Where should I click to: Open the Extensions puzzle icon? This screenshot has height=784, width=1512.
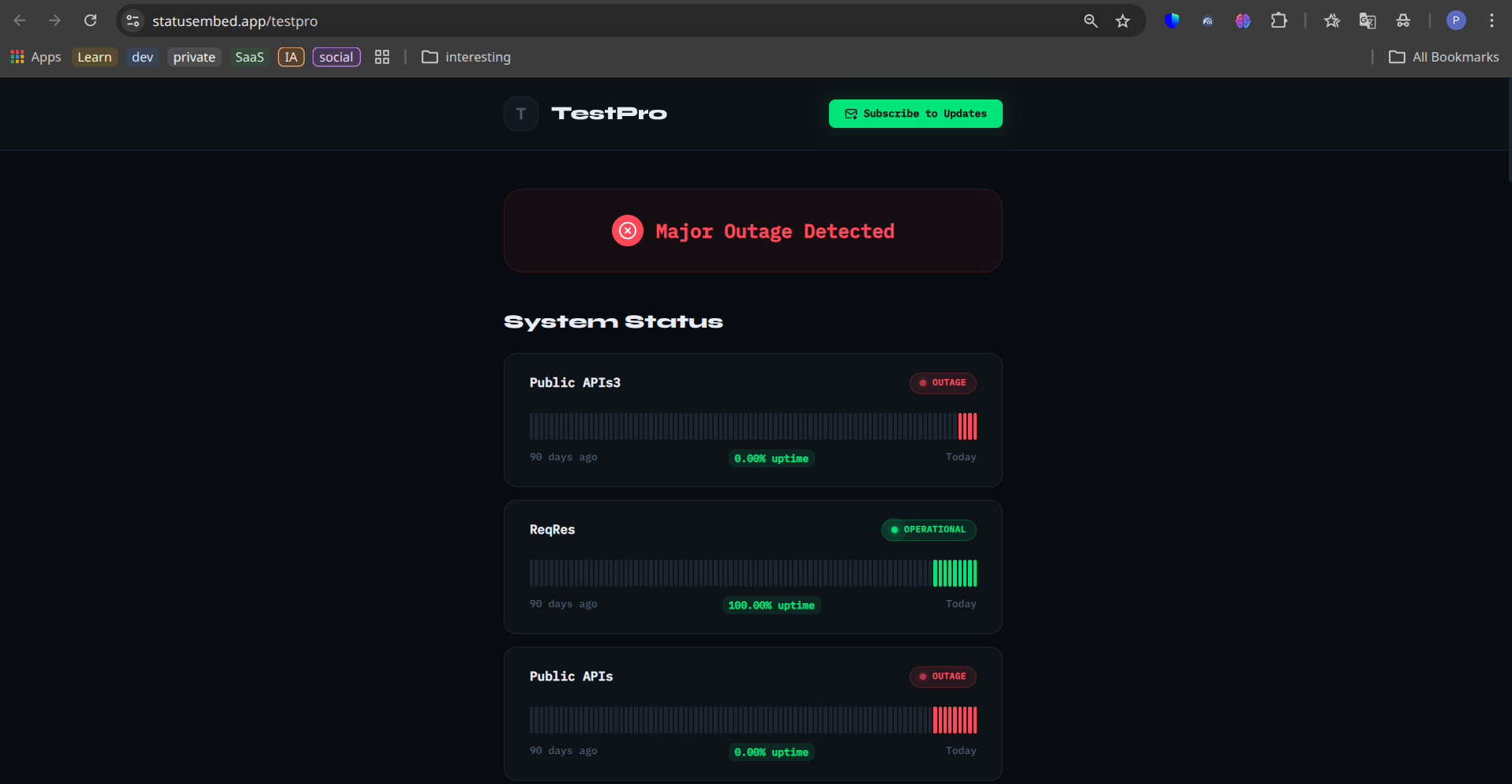coord(1279,21)
